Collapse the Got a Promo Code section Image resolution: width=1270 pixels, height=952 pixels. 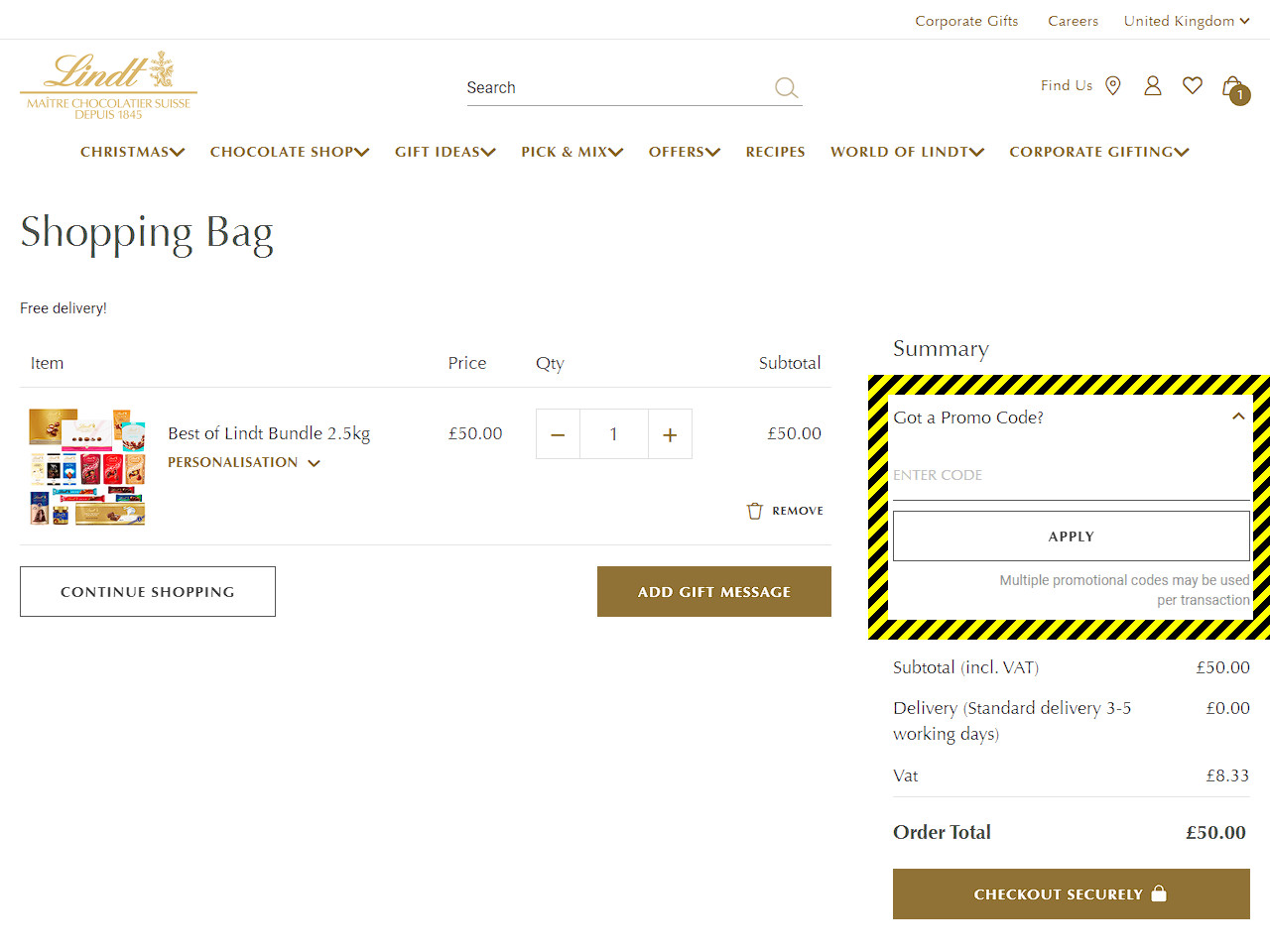[1238, 416]
